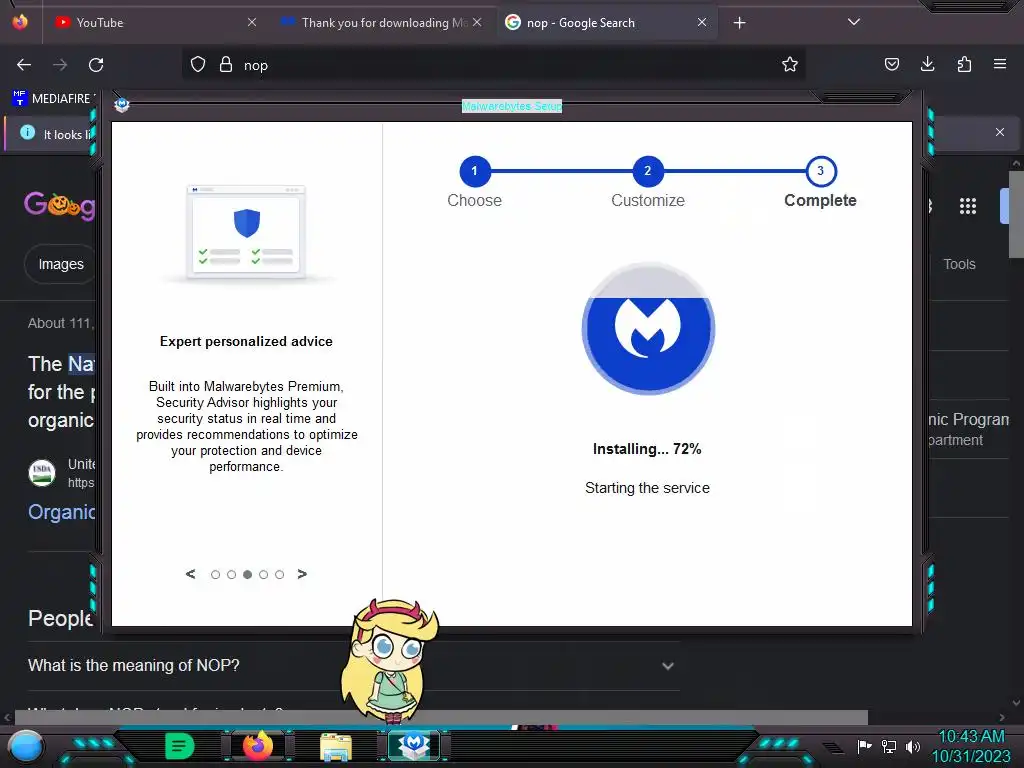
Task: Open the Action Center flag tray icon
Action: click(x=864, y=746)
